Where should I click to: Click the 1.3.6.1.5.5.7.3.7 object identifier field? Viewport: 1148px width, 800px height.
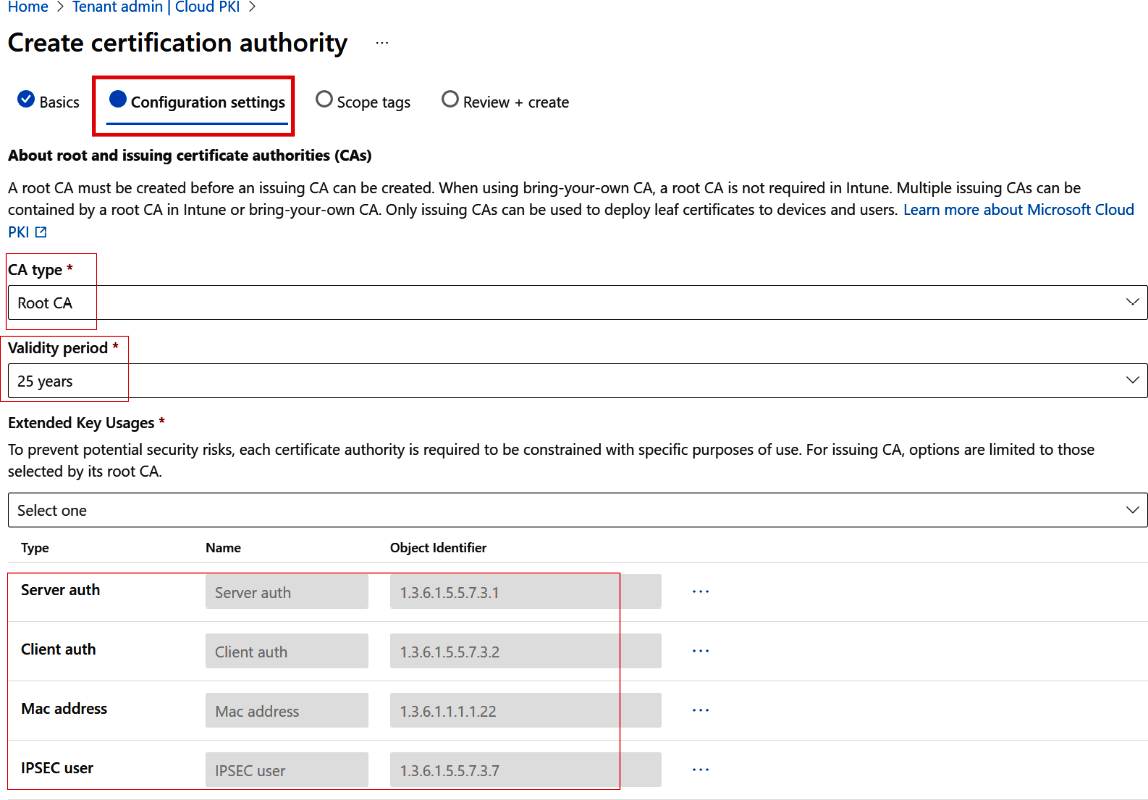pyautogui.click(x=526, y=769)
